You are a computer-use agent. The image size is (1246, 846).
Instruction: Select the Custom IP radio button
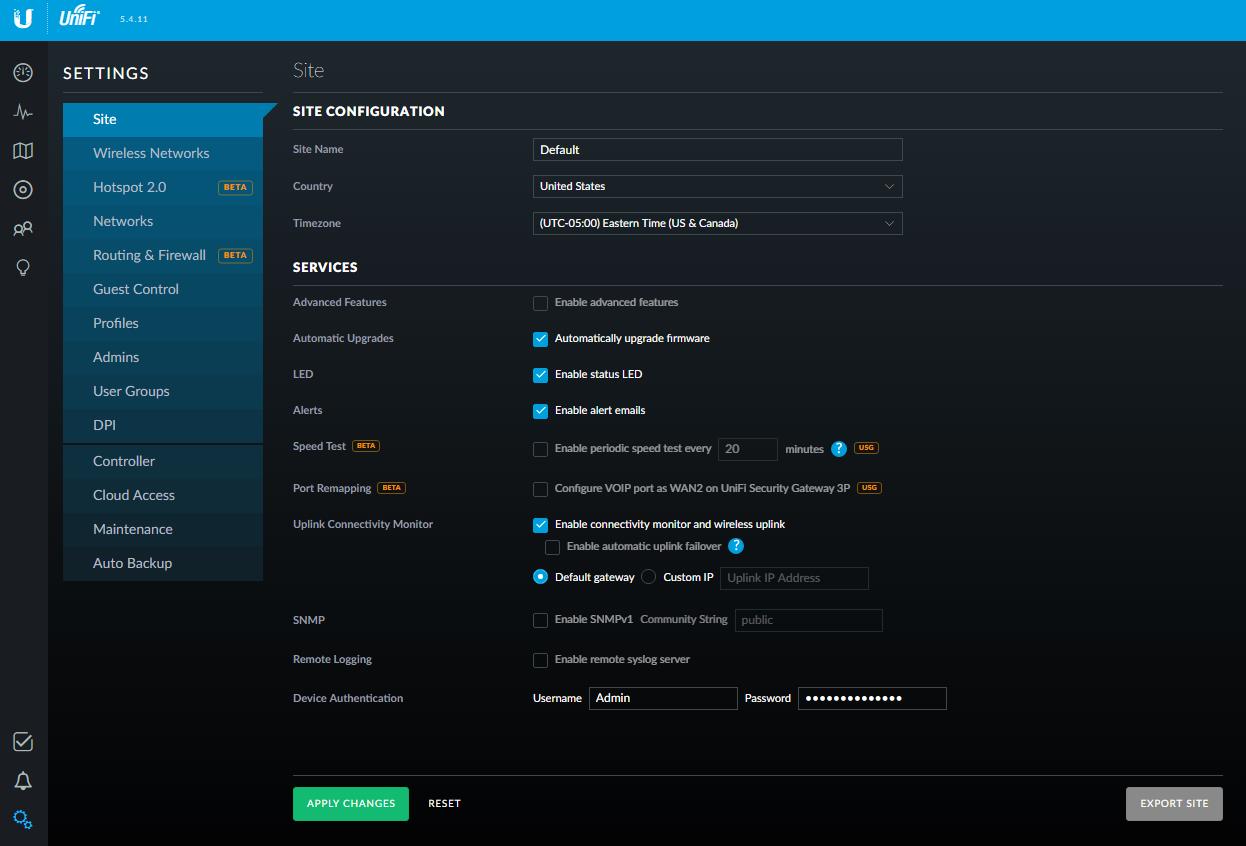pyautogui.click(x=648, y=577)
